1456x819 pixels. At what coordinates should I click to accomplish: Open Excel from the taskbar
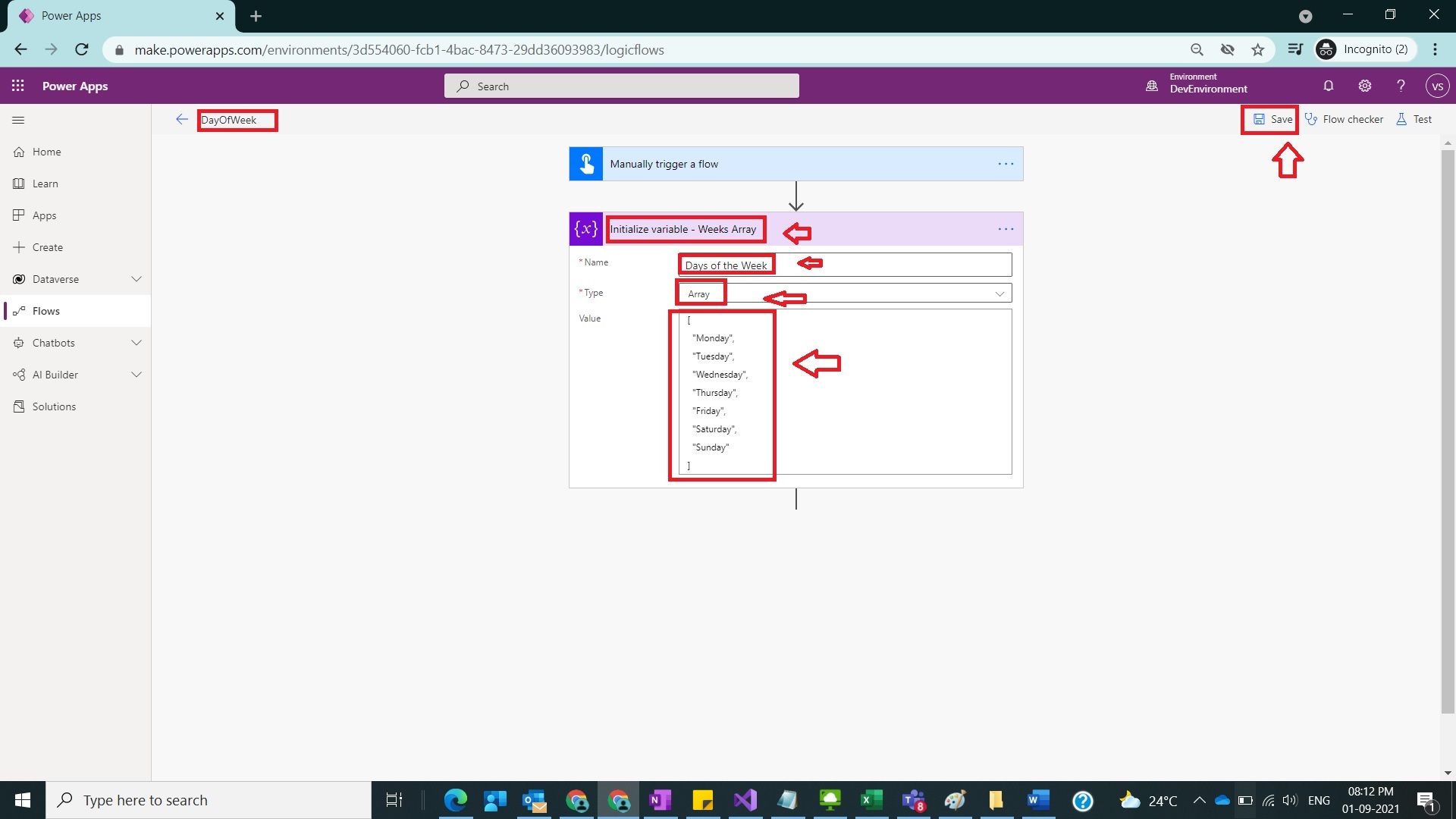(871, 800)
